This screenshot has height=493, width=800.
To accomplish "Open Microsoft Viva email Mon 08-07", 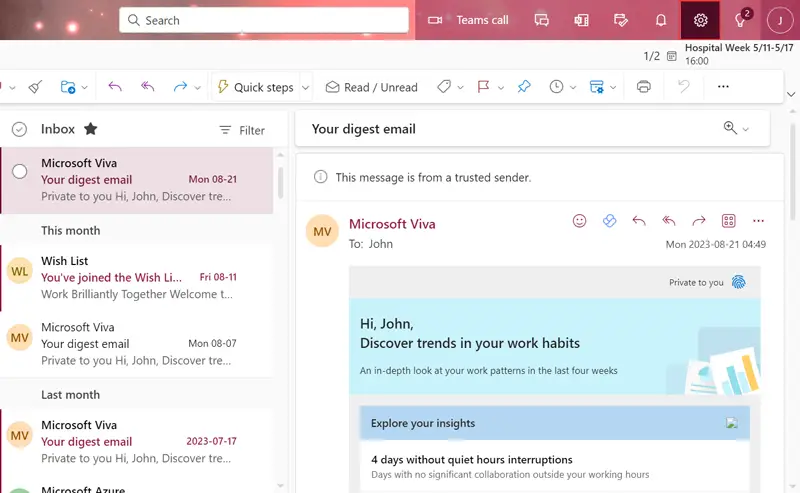I will click(137, 344).
